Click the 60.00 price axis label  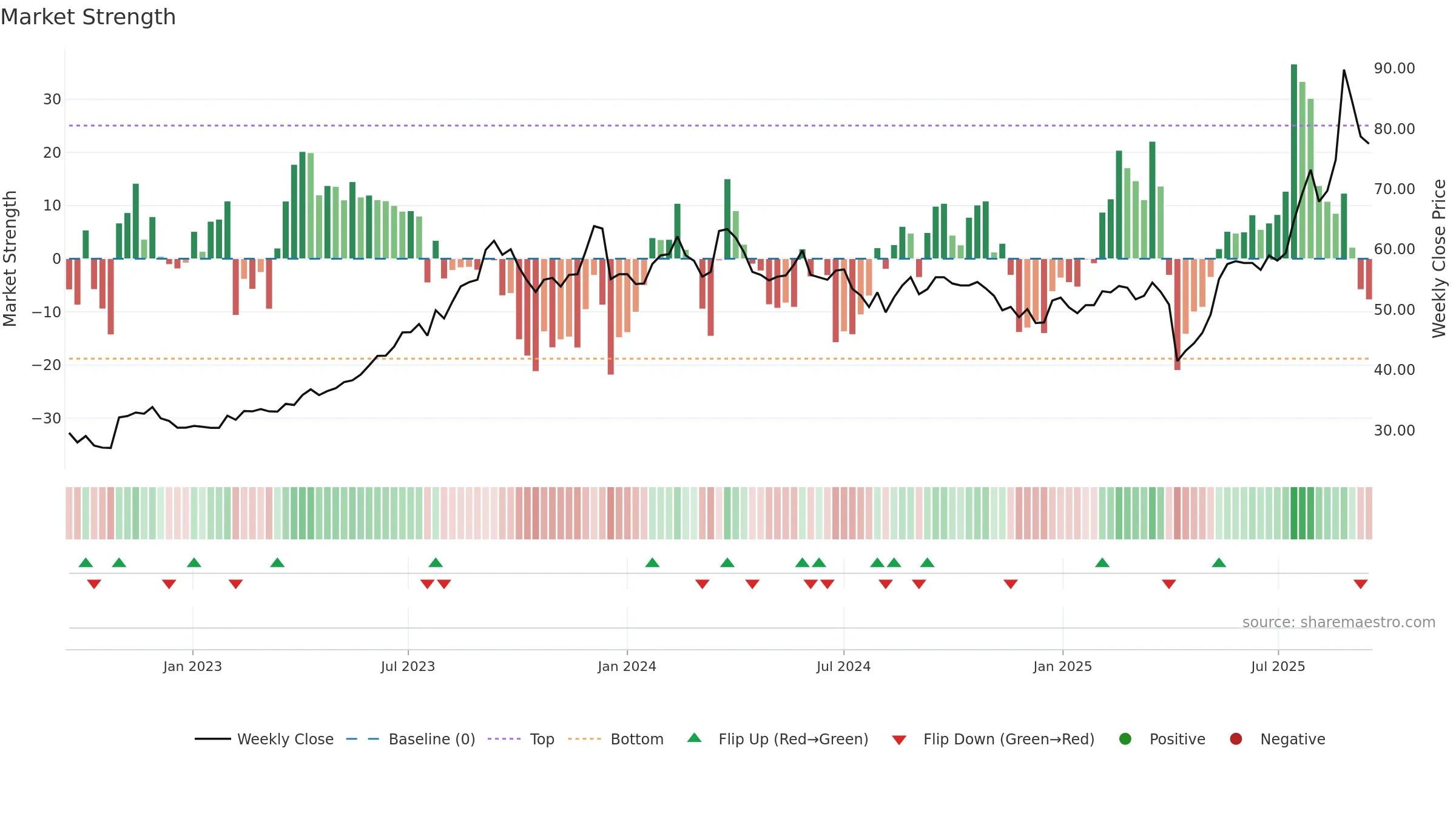[x=1394, y=249]
